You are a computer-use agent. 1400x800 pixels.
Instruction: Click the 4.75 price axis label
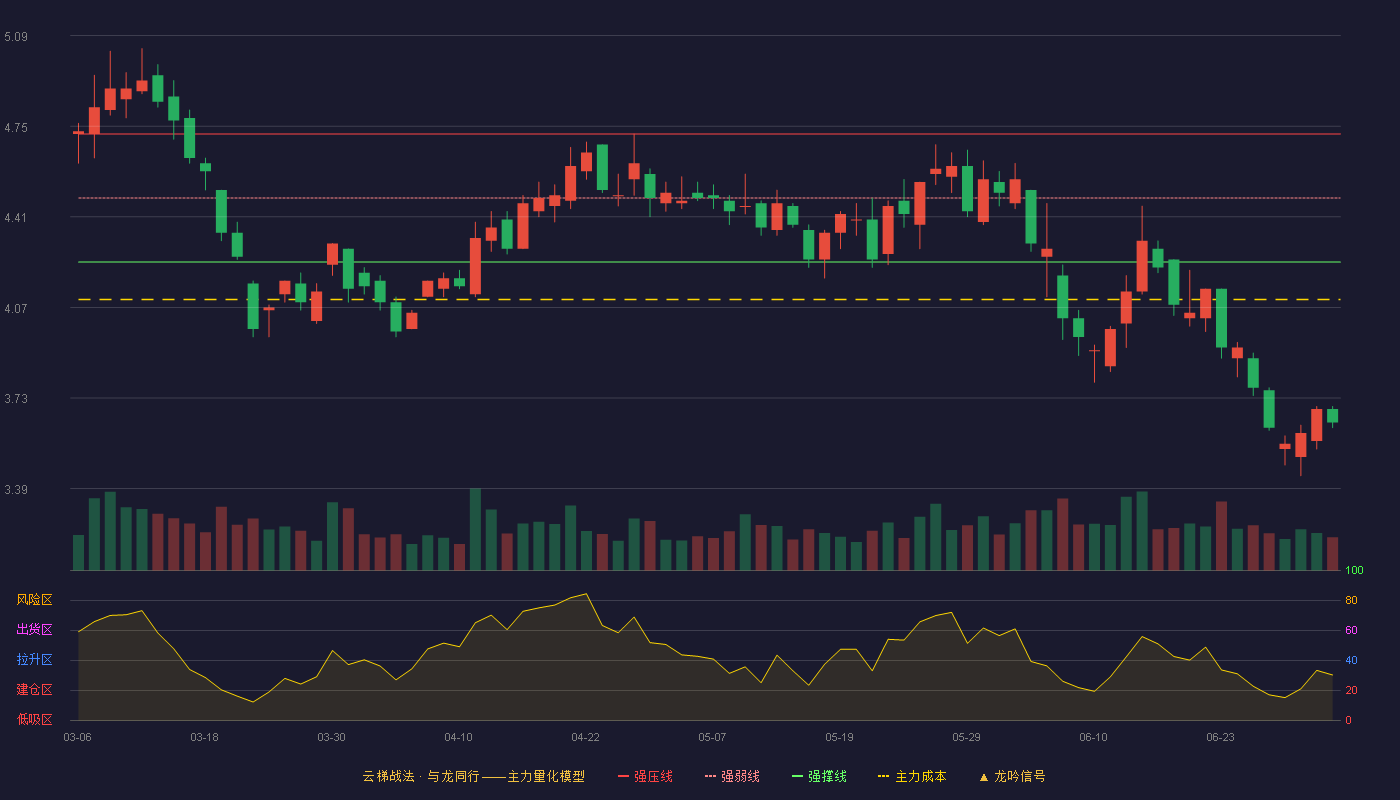(16, 128)
